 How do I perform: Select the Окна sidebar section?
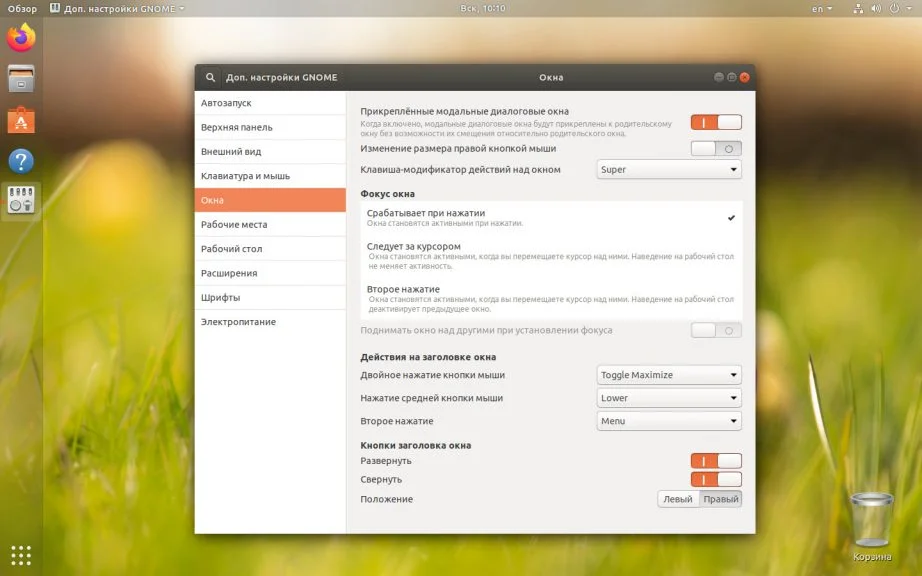[270, 200]
